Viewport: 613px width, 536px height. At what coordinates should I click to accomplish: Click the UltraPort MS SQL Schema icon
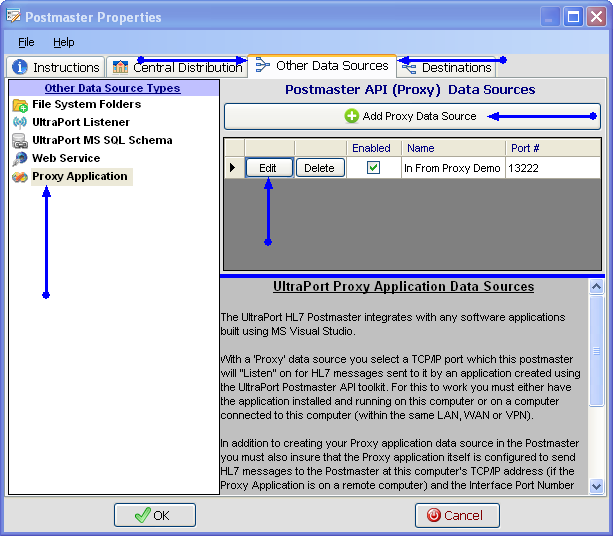[x=19, y=141]
